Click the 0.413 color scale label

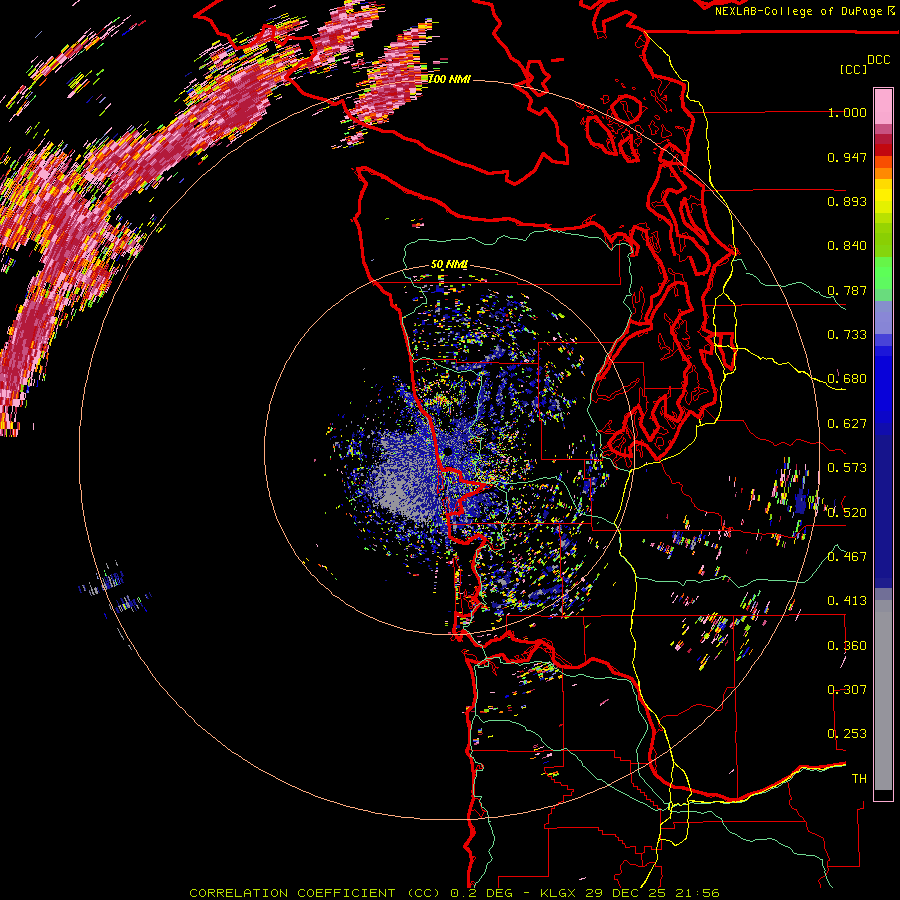pyautogui.click(x=847, y=601)
